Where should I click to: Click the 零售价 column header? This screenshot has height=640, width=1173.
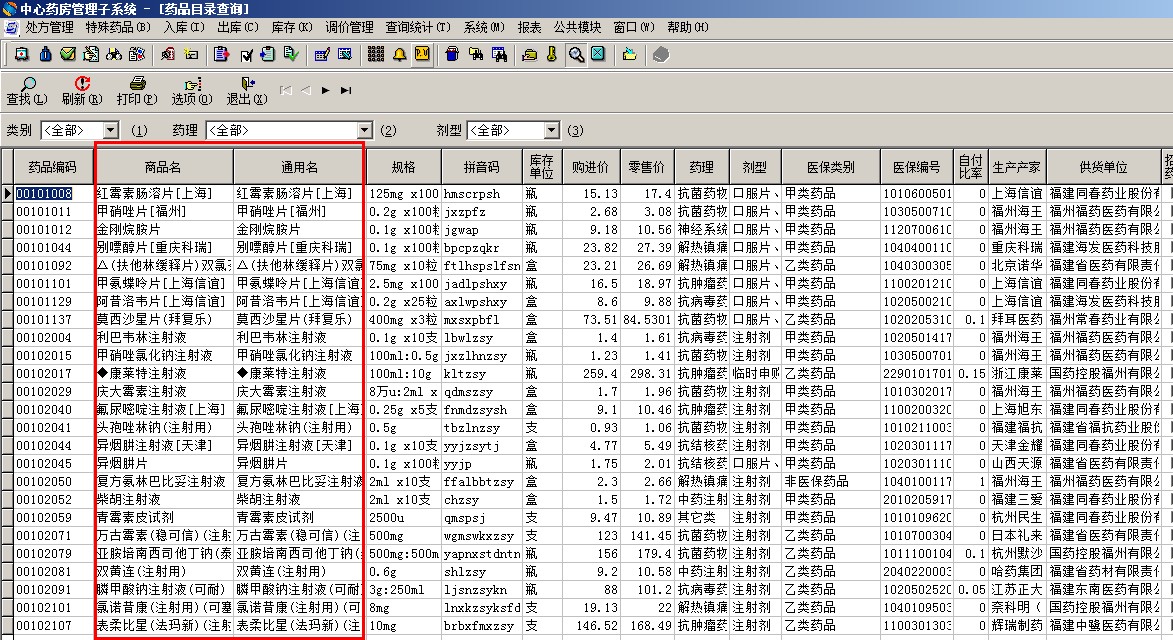point(646,167)
